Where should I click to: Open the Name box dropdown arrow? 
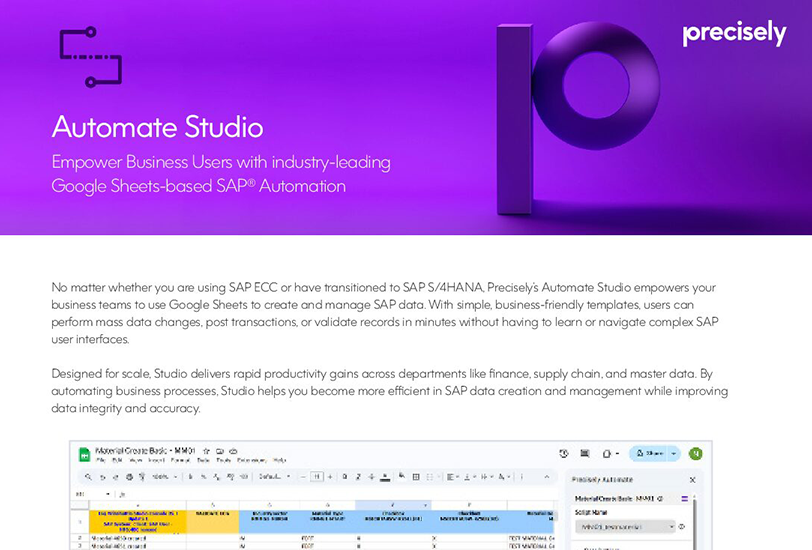108,494
